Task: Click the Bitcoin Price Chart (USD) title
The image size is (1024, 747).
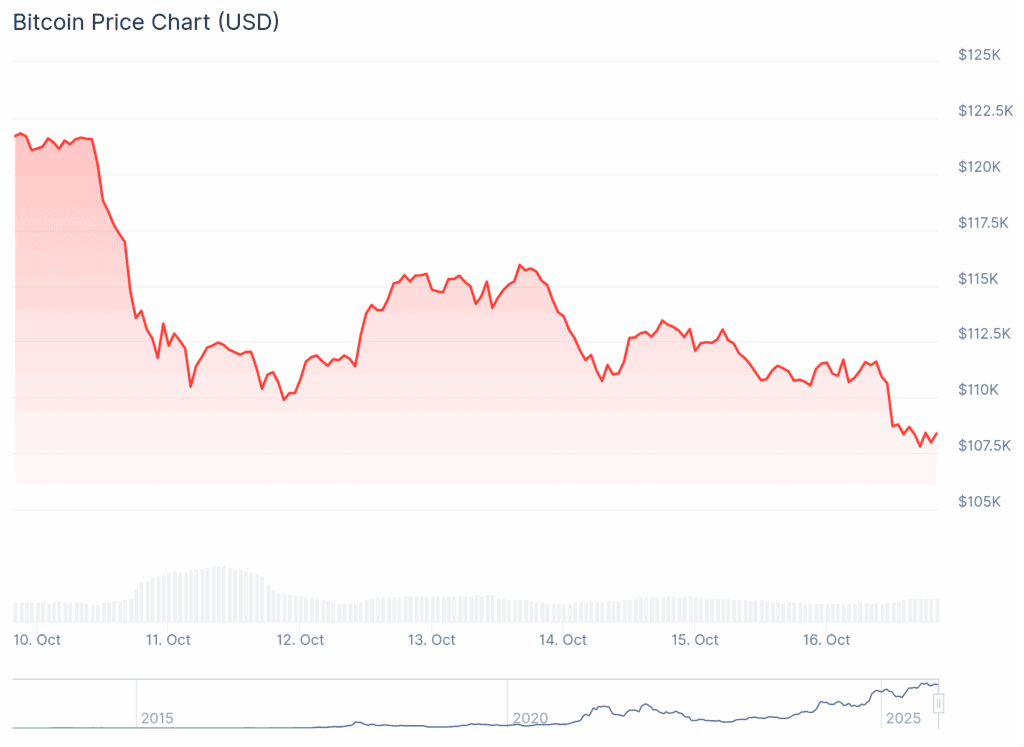Action: point(146,22)
